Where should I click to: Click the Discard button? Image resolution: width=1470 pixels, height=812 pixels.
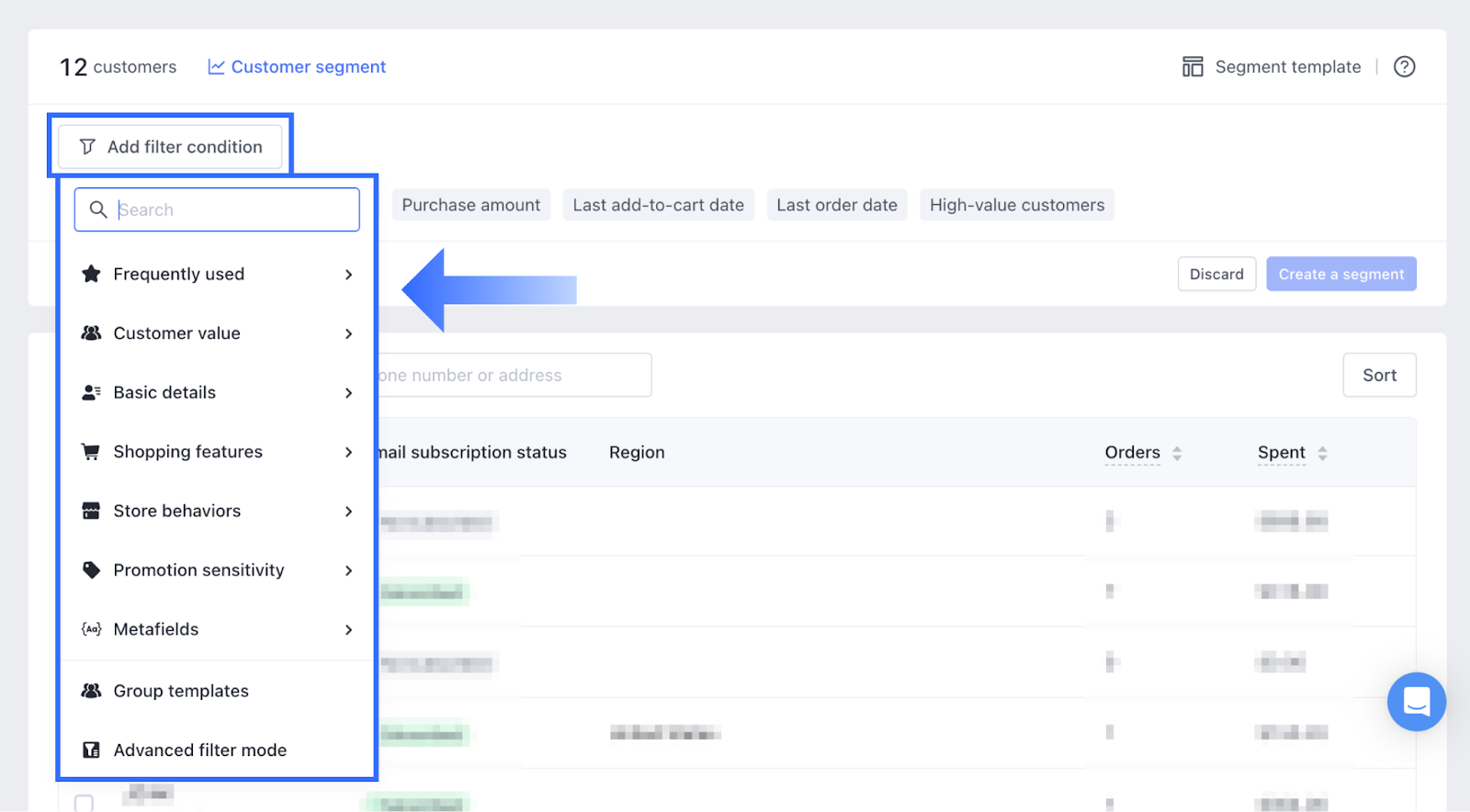[x=1216, y=274]
